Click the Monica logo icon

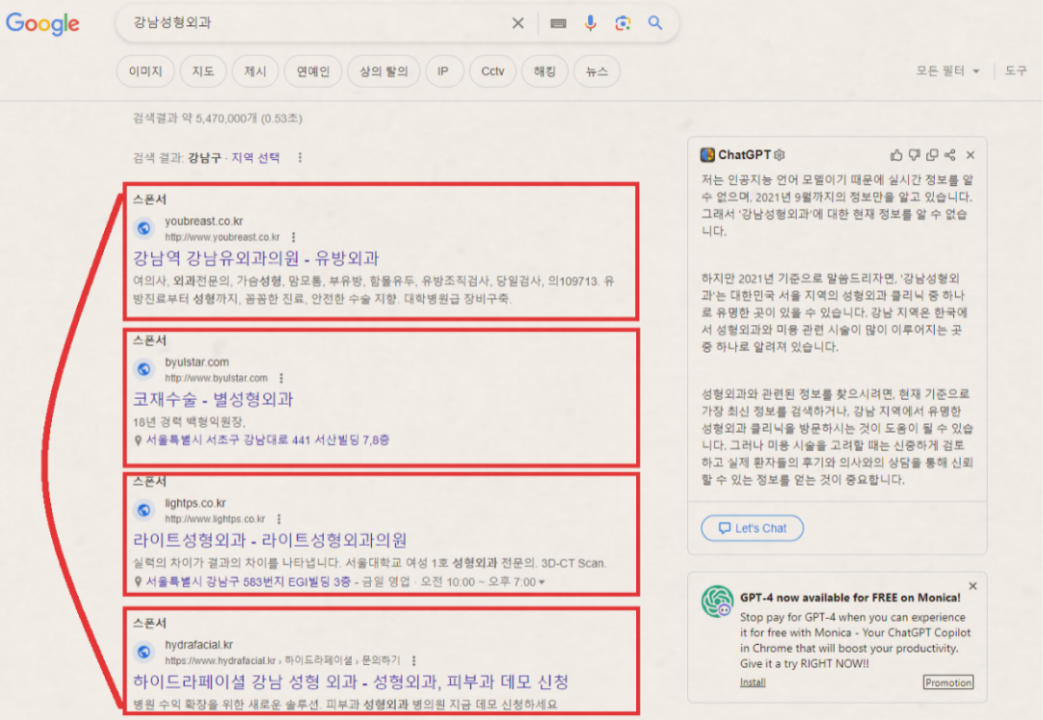[718, 601]
